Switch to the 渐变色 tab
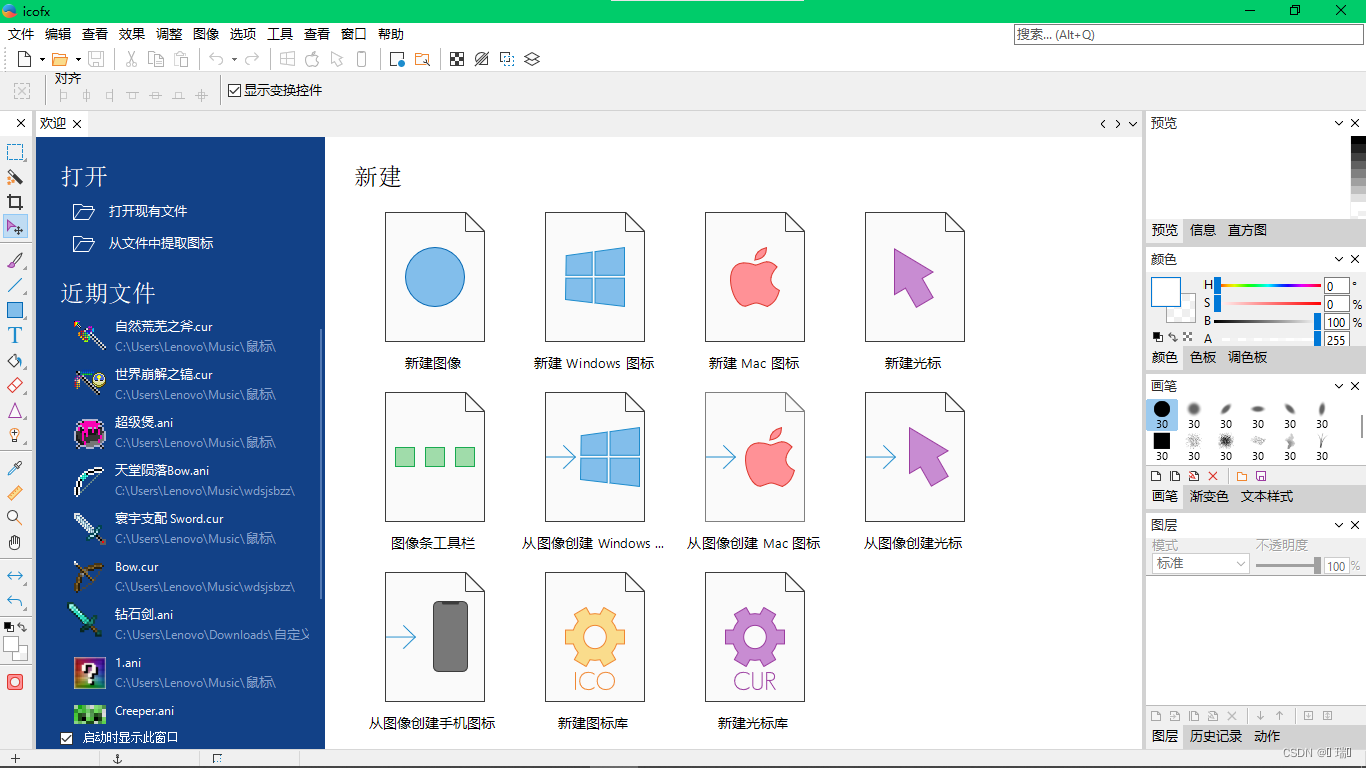1366x768 pixels. [1209, 496]
